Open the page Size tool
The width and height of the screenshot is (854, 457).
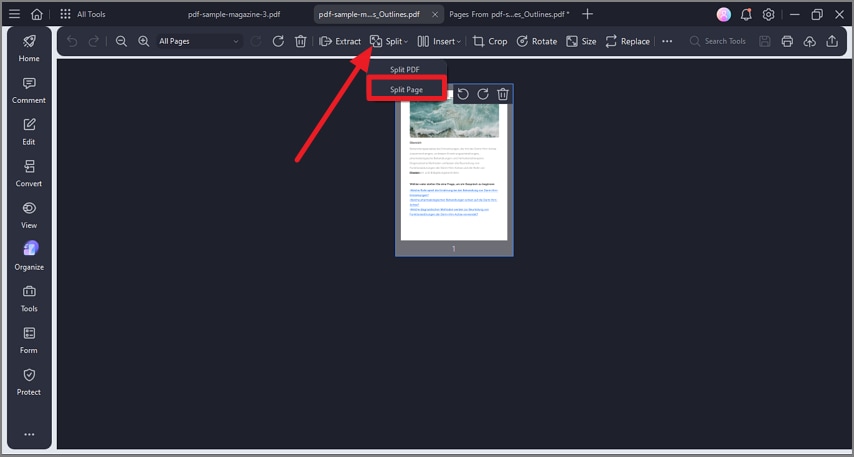coord(581,41)
